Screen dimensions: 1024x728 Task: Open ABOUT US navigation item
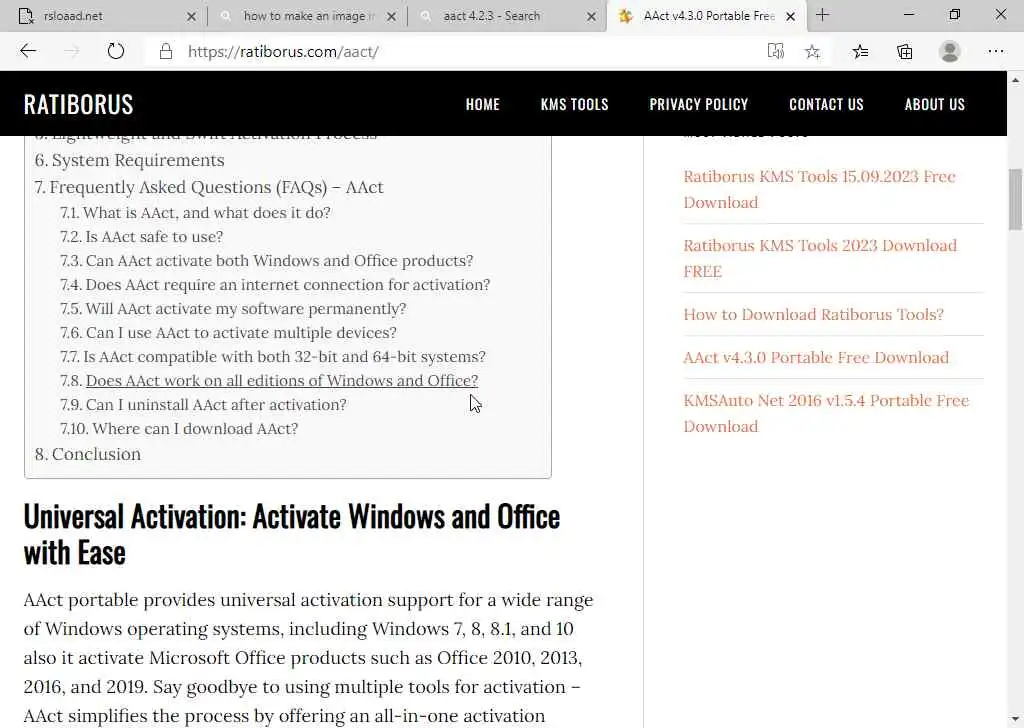pyautogui.click(x=935, y=104)
